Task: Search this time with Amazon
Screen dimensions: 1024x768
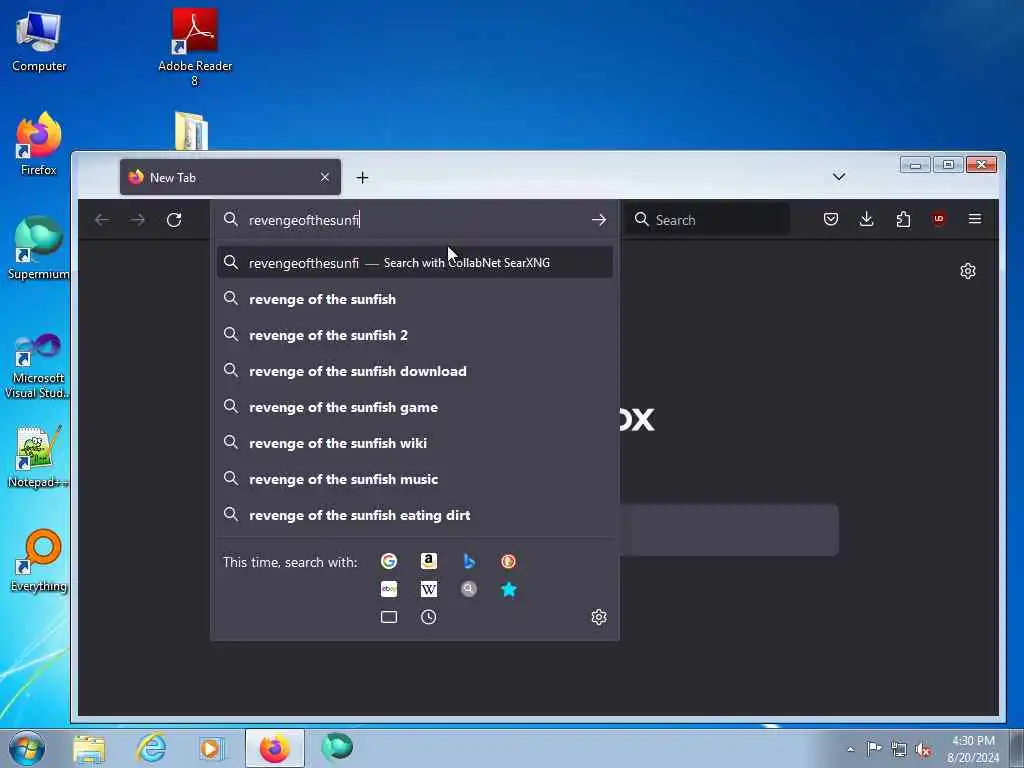Action: coord(428,561)
